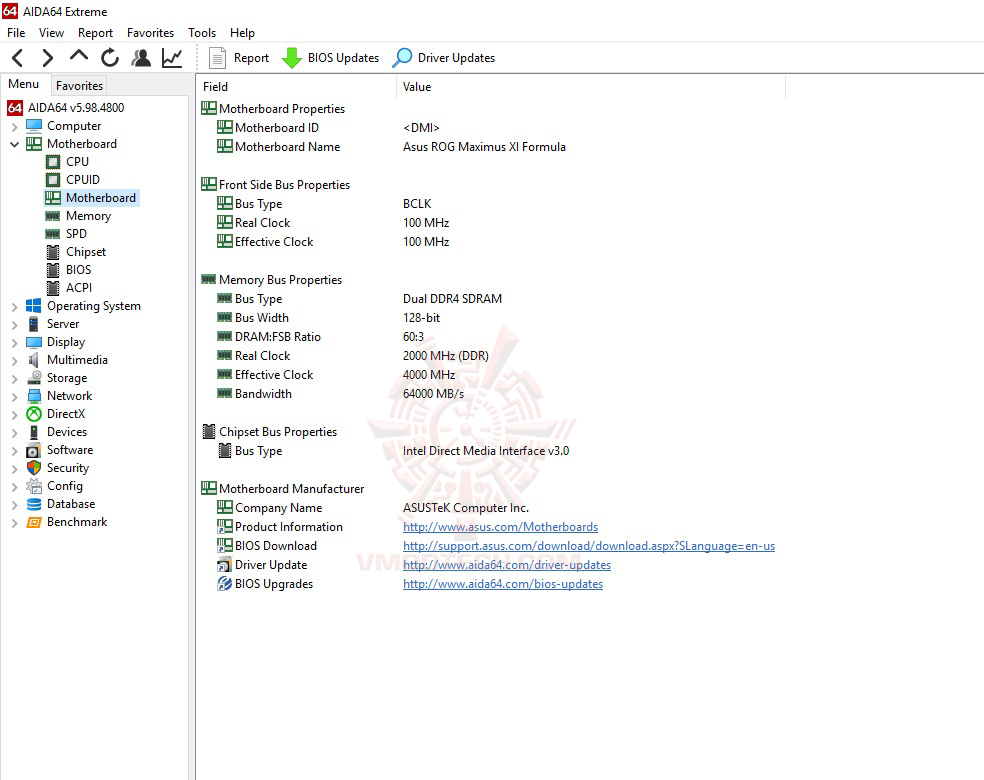Click the Refresh toolbar icon
984x780 pixels.
tap(110, 58)
